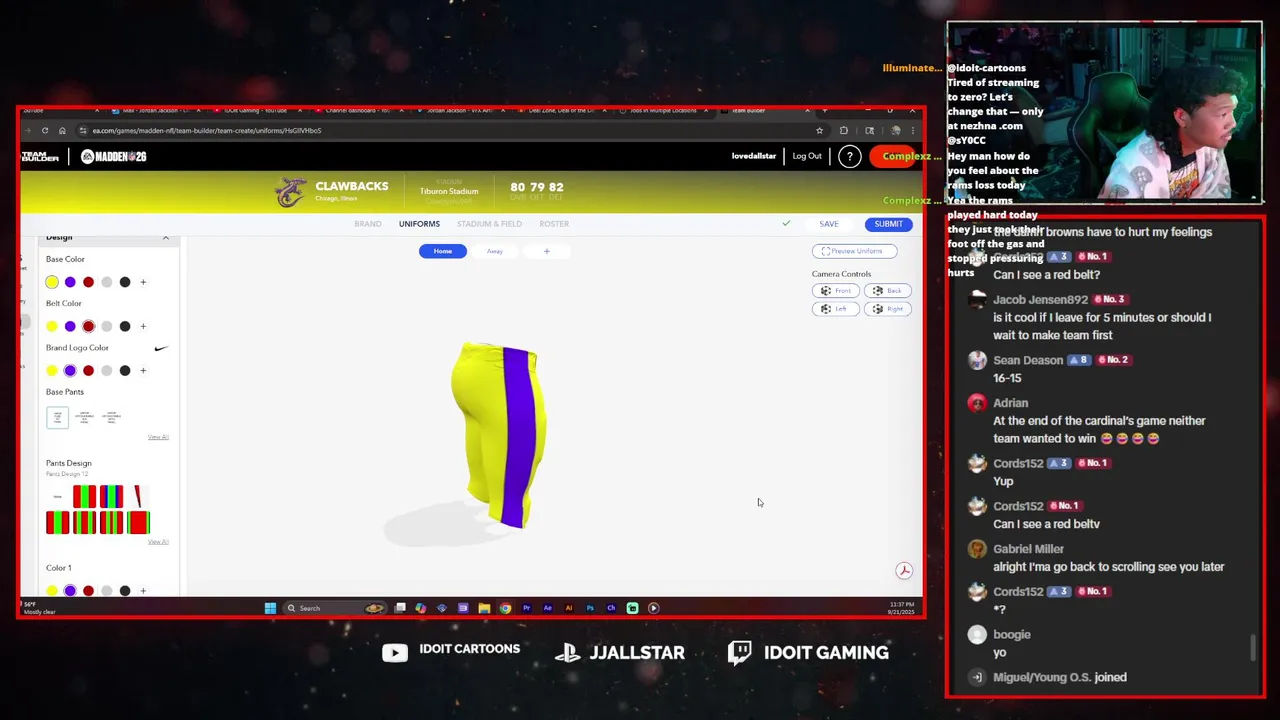1280x720 pixels.
Task: Switch to the BRAND tab
Action: tap(368, 224)
